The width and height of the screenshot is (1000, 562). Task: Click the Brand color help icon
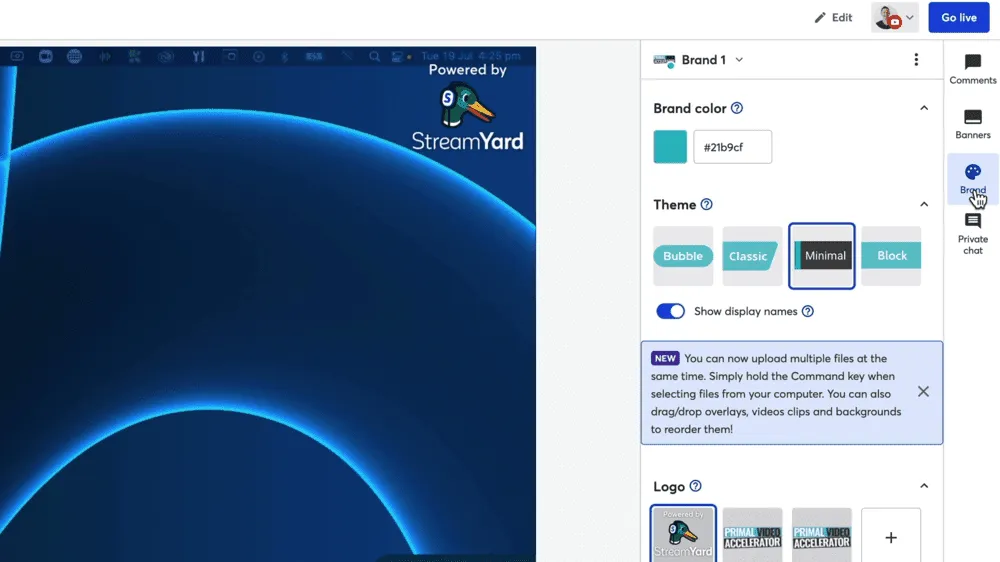tap(737, 108)
